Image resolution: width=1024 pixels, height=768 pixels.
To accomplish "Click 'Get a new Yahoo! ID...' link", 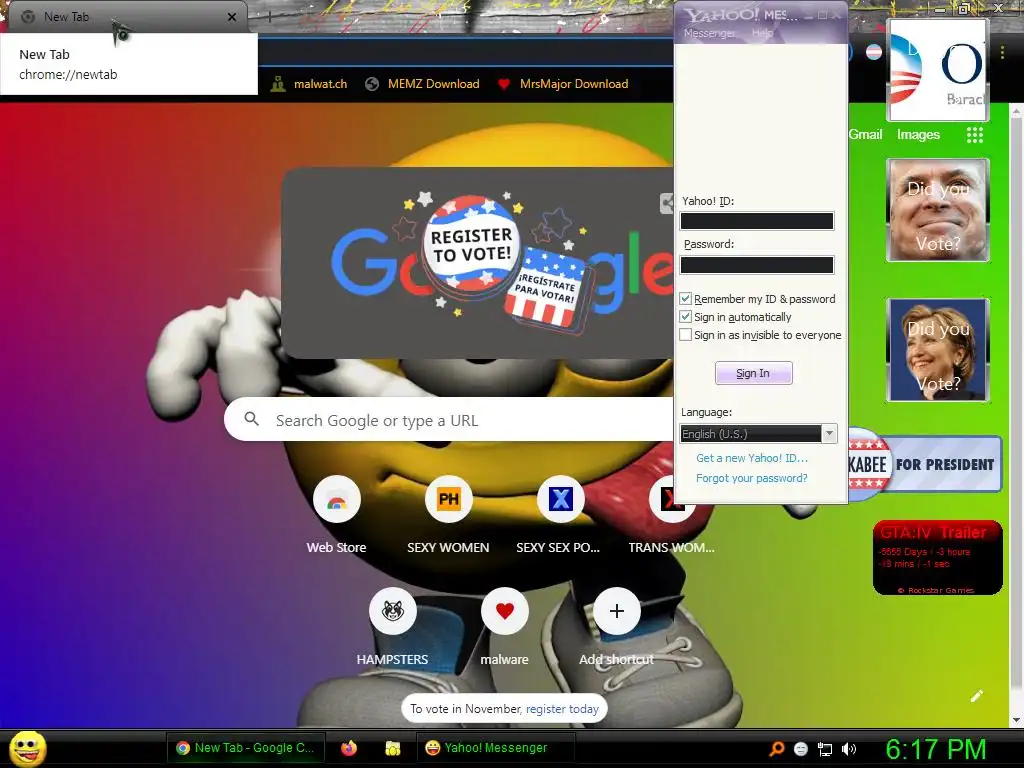I will pyautogui.click(x=752, y=458).
